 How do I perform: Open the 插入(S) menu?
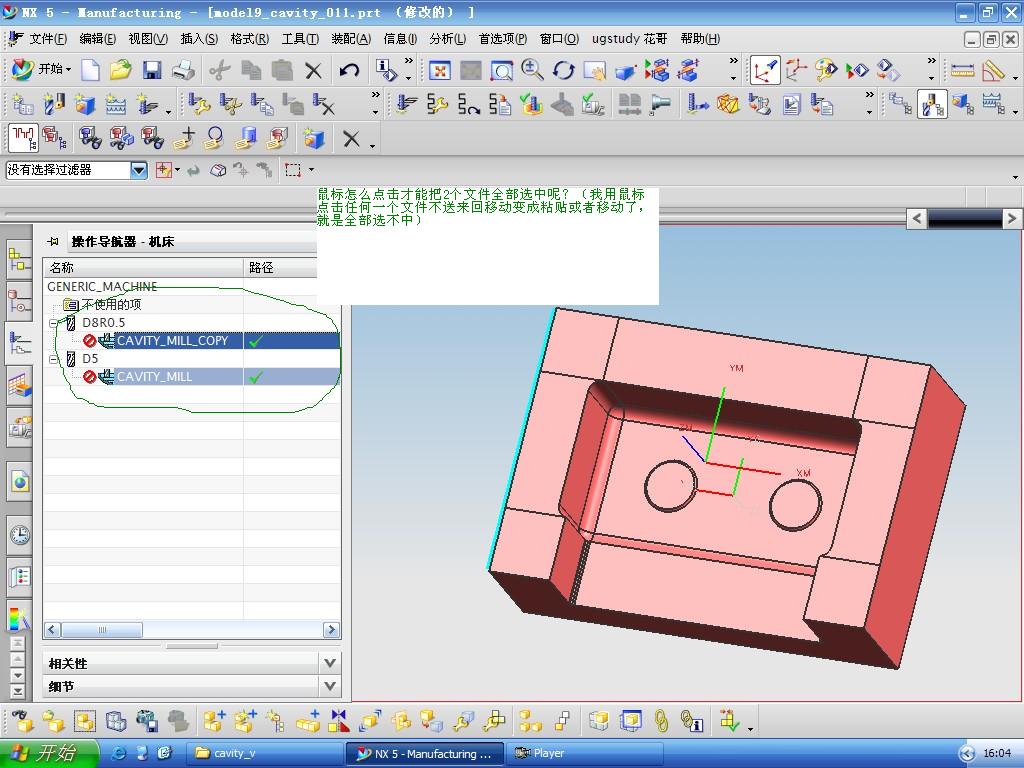tap(199, 39)
